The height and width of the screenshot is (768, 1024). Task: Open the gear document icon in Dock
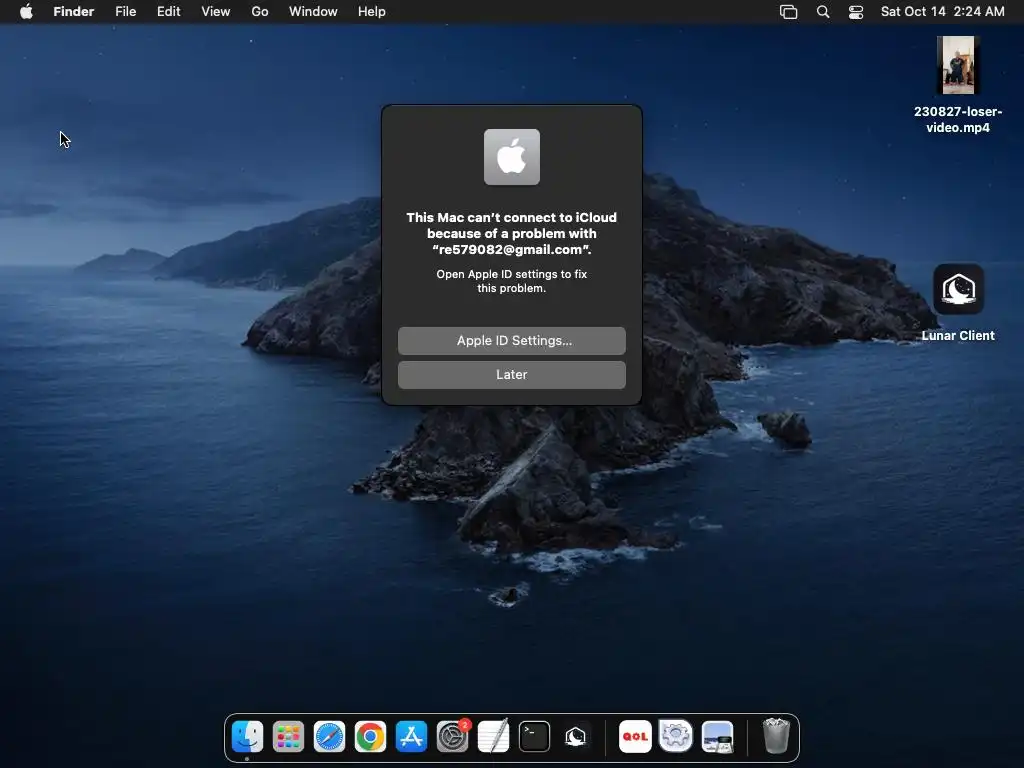click(x=676, y=737)
